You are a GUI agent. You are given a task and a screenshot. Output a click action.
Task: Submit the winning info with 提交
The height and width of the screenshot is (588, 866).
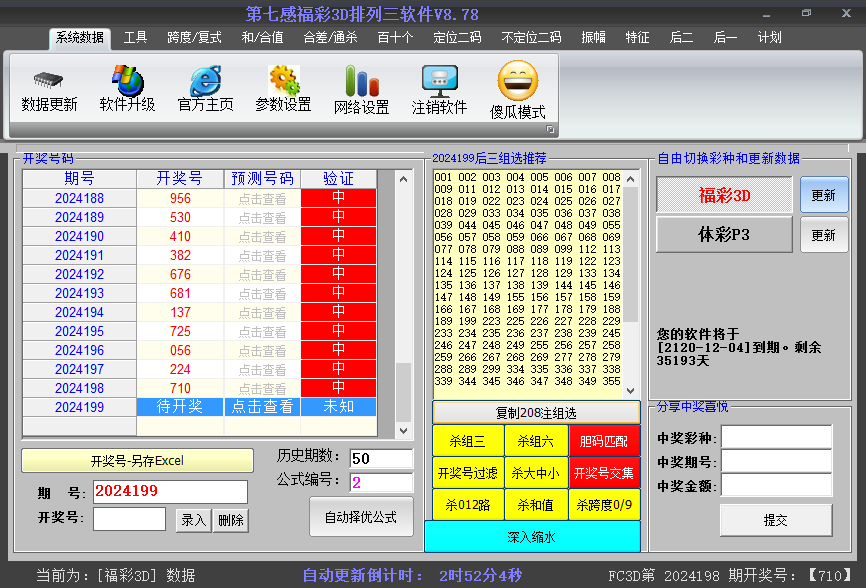[x=776, y=520]
